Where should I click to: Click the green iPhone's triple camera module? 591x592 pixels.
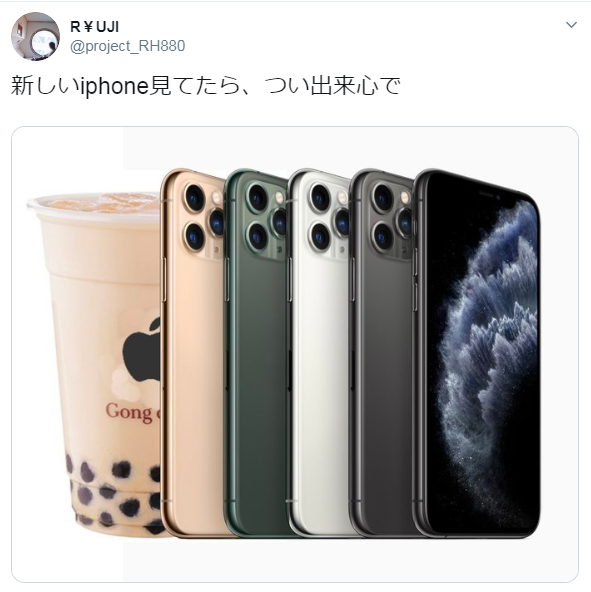(266, 220)
